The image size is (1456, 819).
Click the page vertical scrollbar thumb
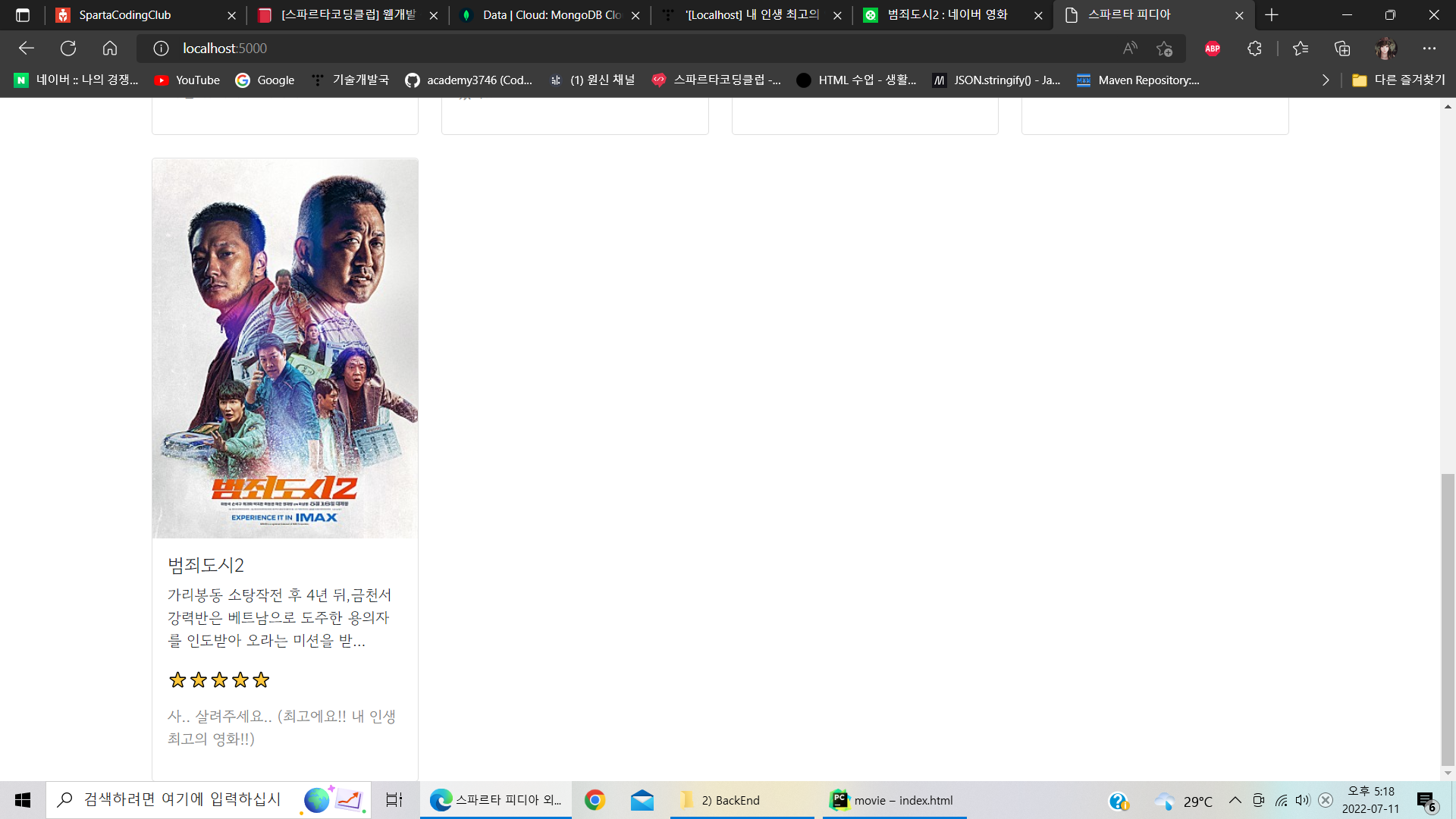1448,618
